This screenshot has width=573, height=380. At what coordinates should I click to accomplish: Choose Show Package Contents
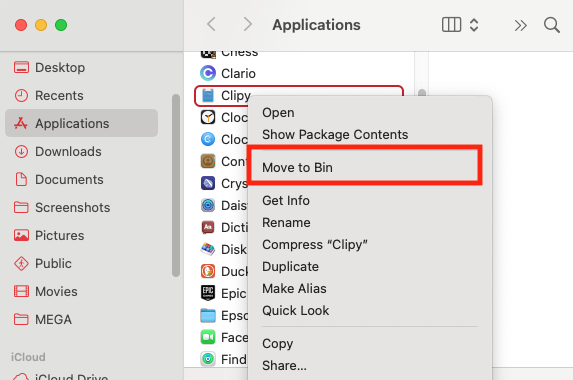point(370,134)
